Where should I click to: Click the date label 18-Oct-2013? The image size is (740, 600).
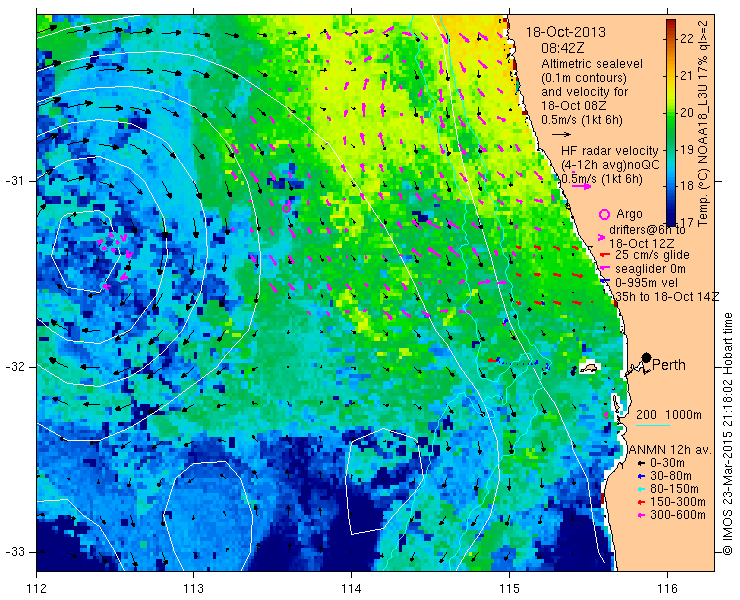(566, 32)
